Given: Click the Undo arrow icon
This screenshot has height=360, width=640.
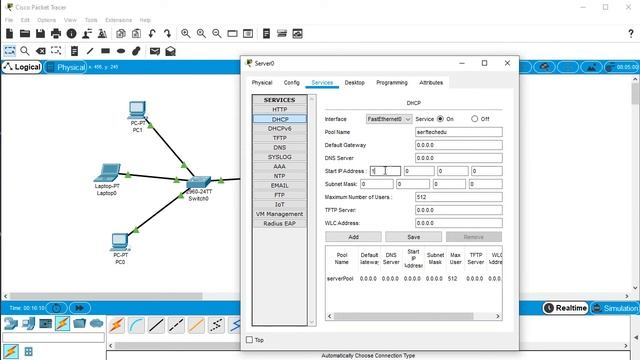Looking at the screenshot, I should [152, 33].
